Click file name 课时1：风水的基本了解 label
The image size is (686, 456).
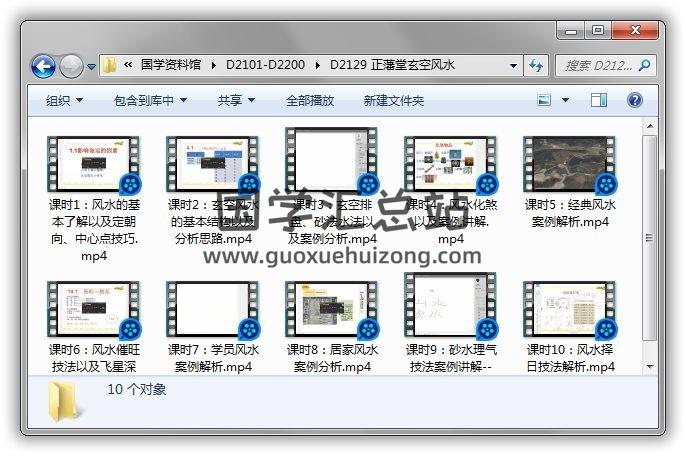pos(94,230)
